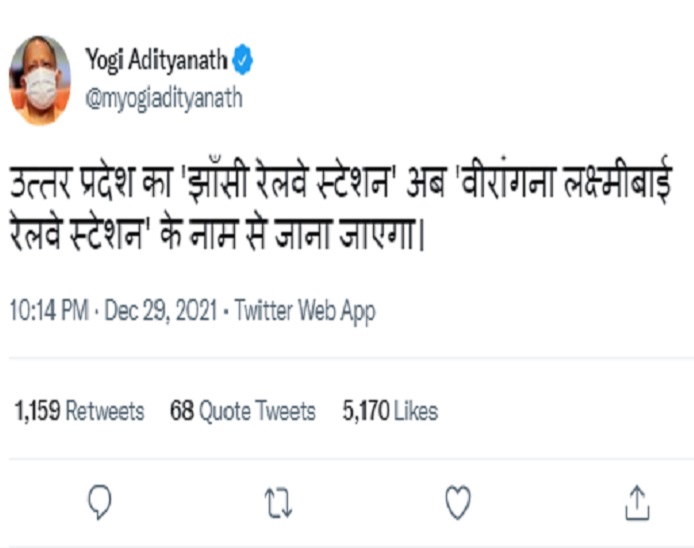Open the Twitter Web App source link

coord(305,311)
